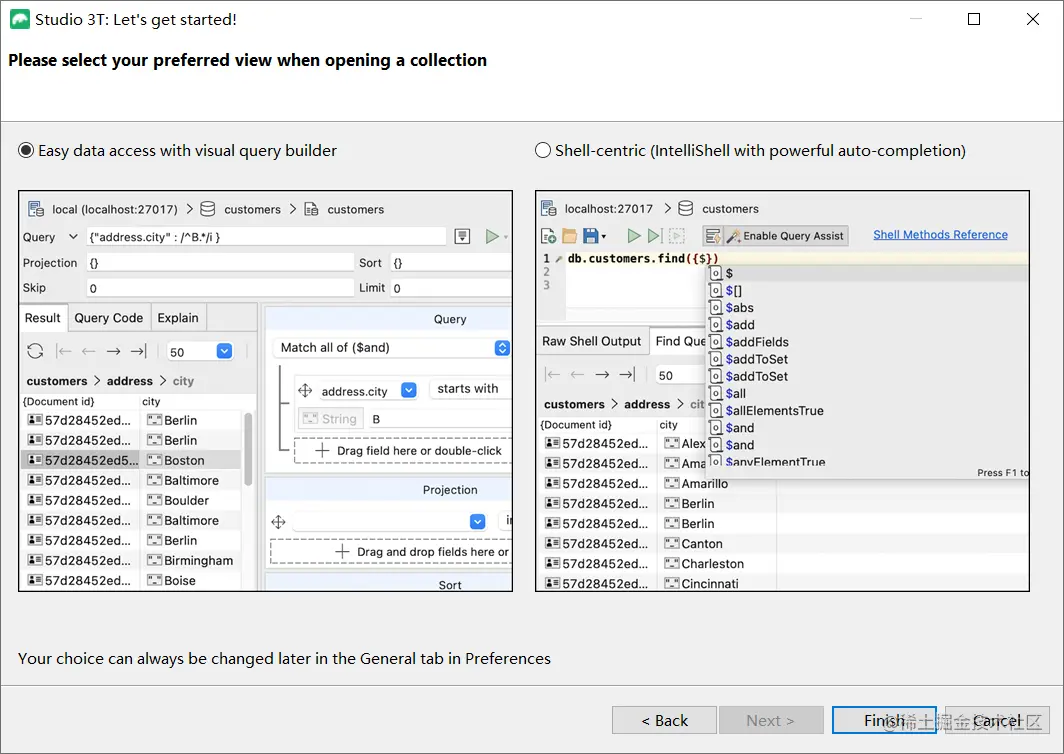The image size is (1064, 754).
Task: Open the Raw Shell Output tab
Action: pos(591,341)
